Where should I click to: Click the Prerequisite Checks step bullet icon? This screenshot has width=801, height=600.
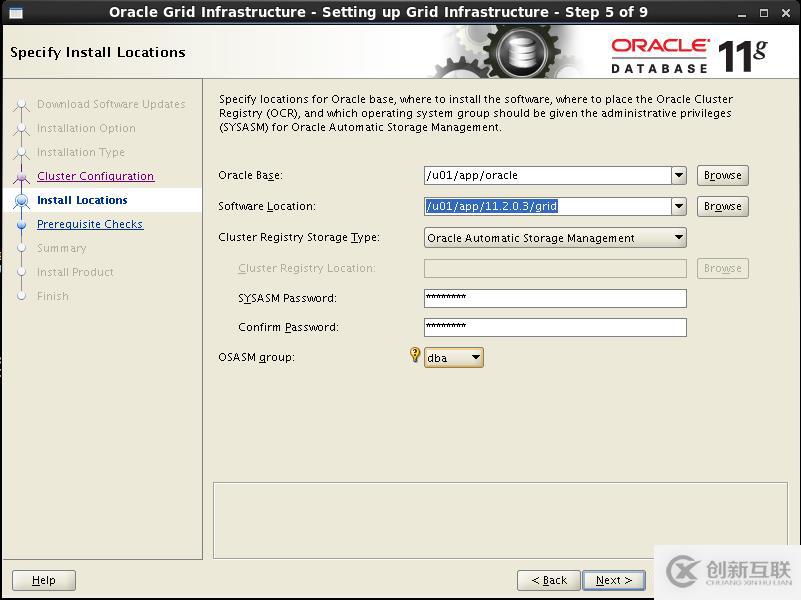click(21, 224)
